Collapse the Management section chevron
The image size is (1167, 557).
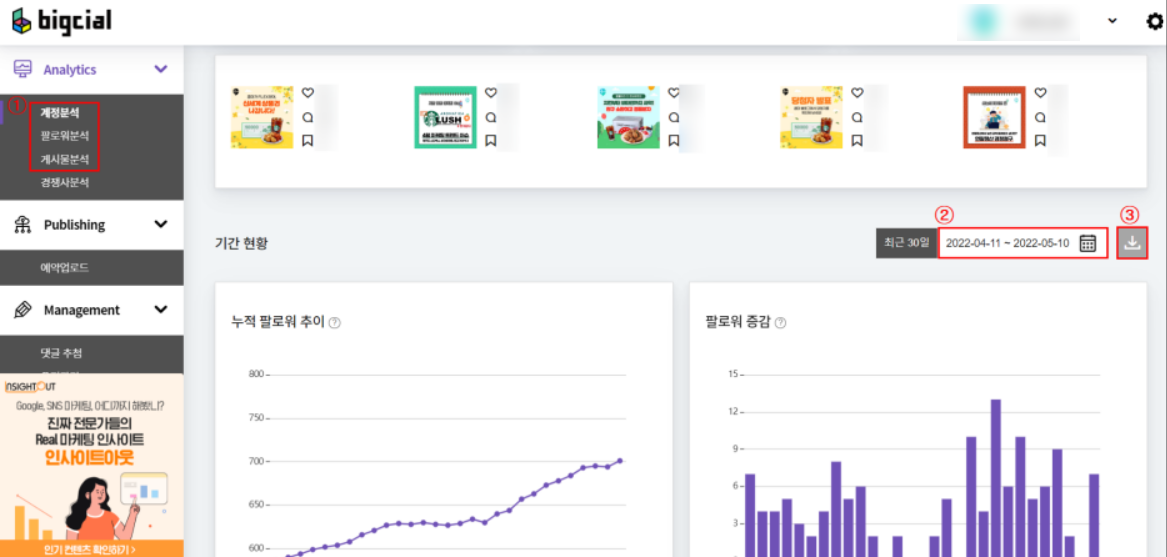[161, 309]
